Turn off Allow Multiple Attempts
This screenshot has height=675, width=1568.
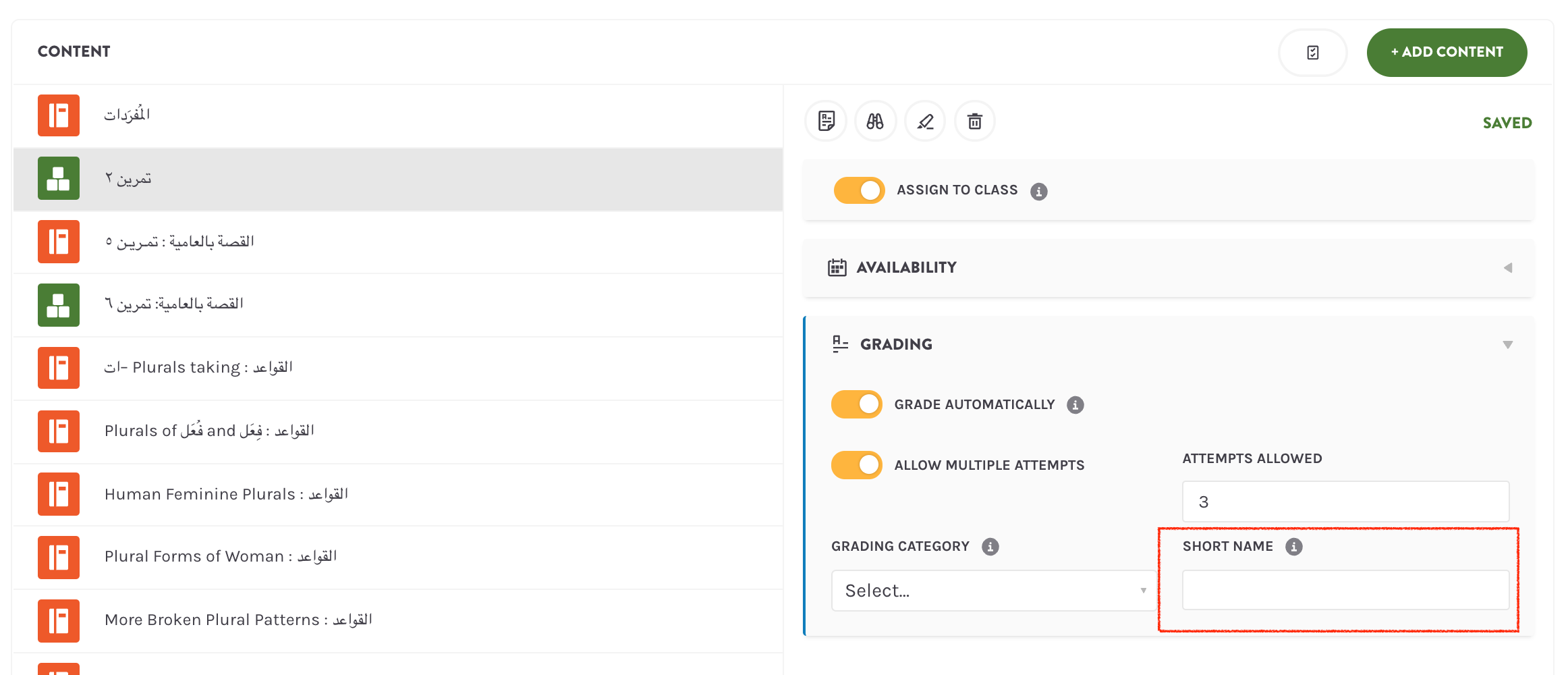(857, 465)
